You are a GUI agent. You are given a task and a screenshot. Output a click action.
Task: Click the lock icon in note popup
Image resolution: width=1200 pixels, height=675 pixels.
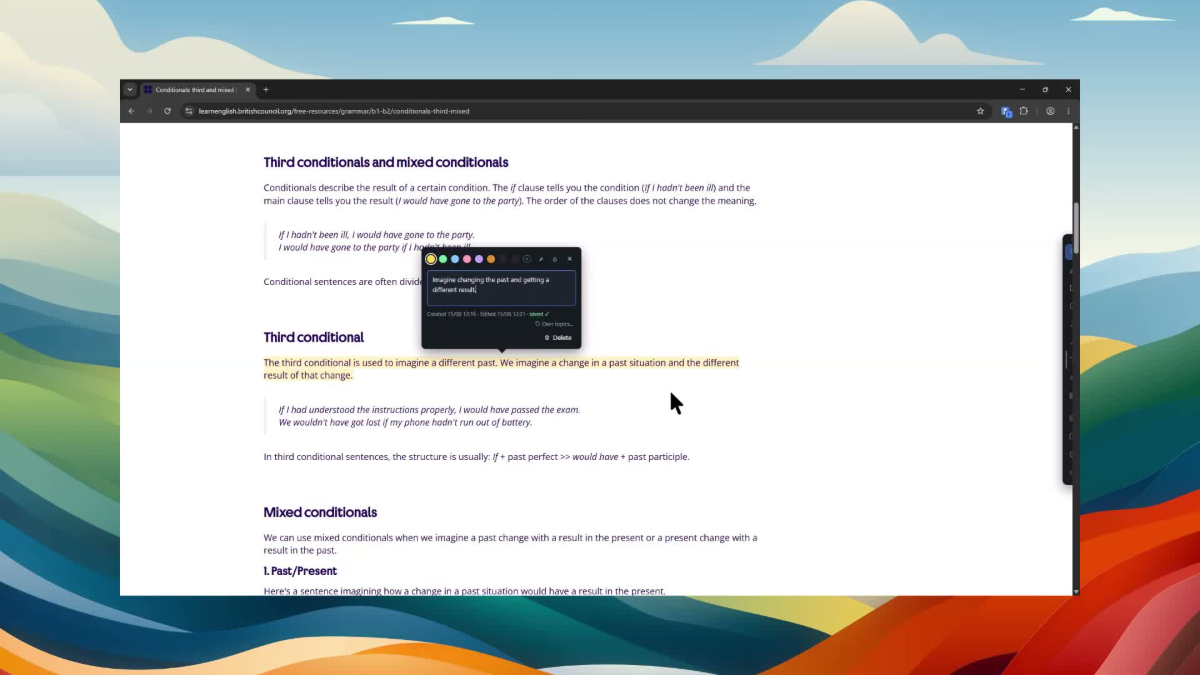pos(555,259)
